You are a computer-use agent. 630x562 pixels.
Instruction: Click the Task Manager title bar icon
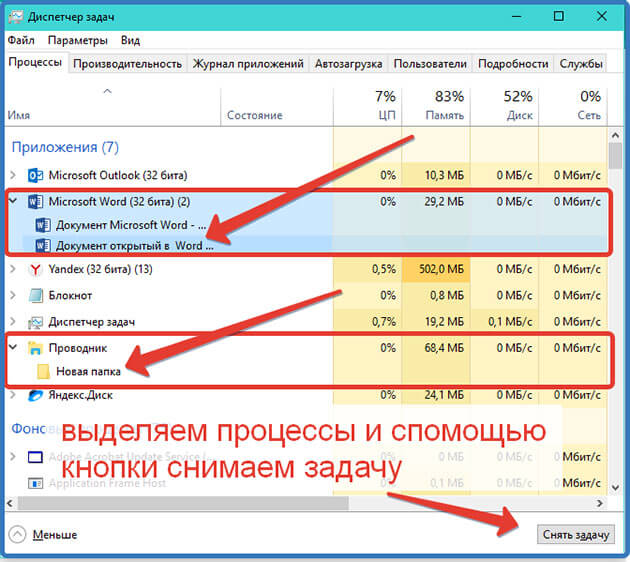click(16, 17)
